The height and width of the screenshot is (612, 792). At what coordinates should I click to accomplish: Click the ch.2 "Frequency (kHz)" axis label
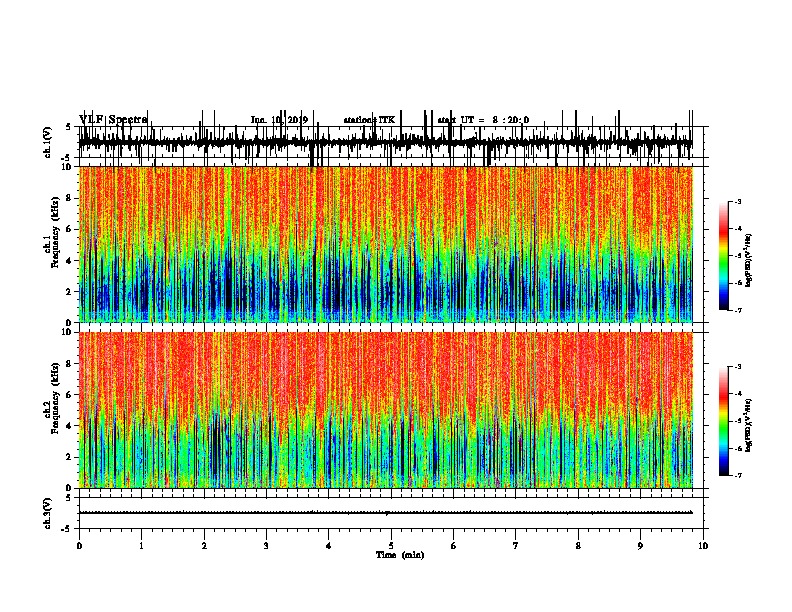[55, 398]
